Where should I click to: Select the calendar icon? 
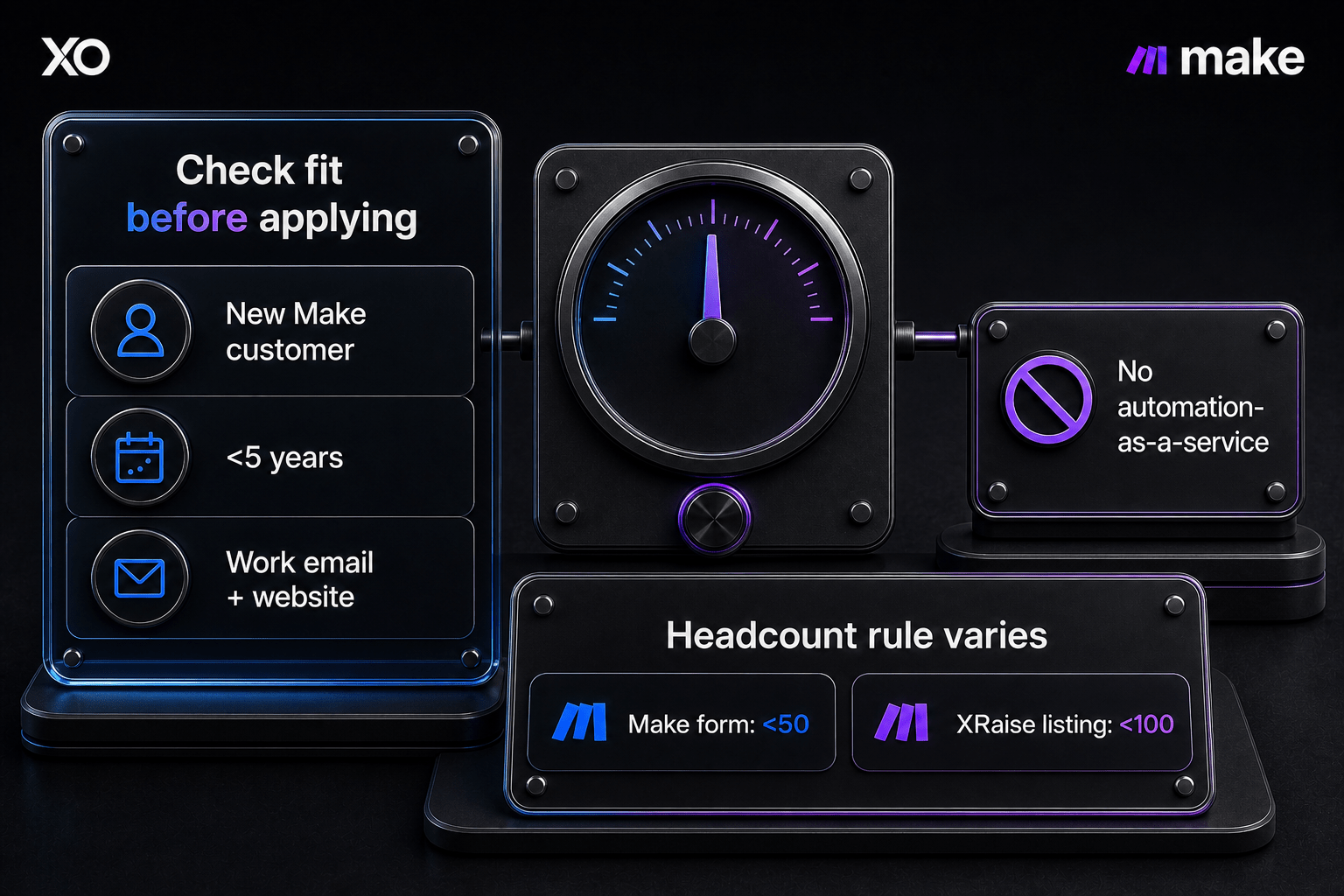[x=140, y=457]
